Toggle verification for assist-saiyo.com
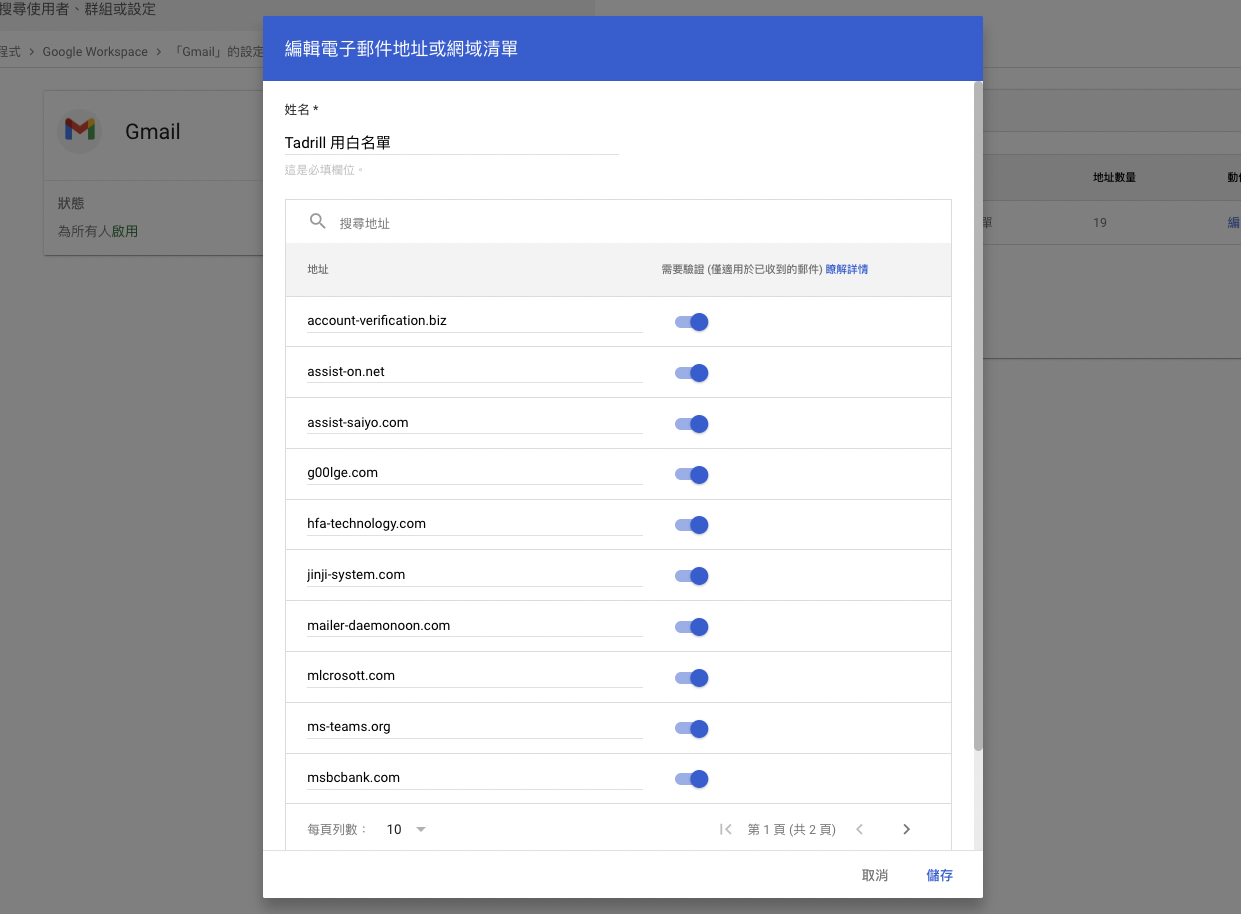The image size is (1241, 914). 692,424
